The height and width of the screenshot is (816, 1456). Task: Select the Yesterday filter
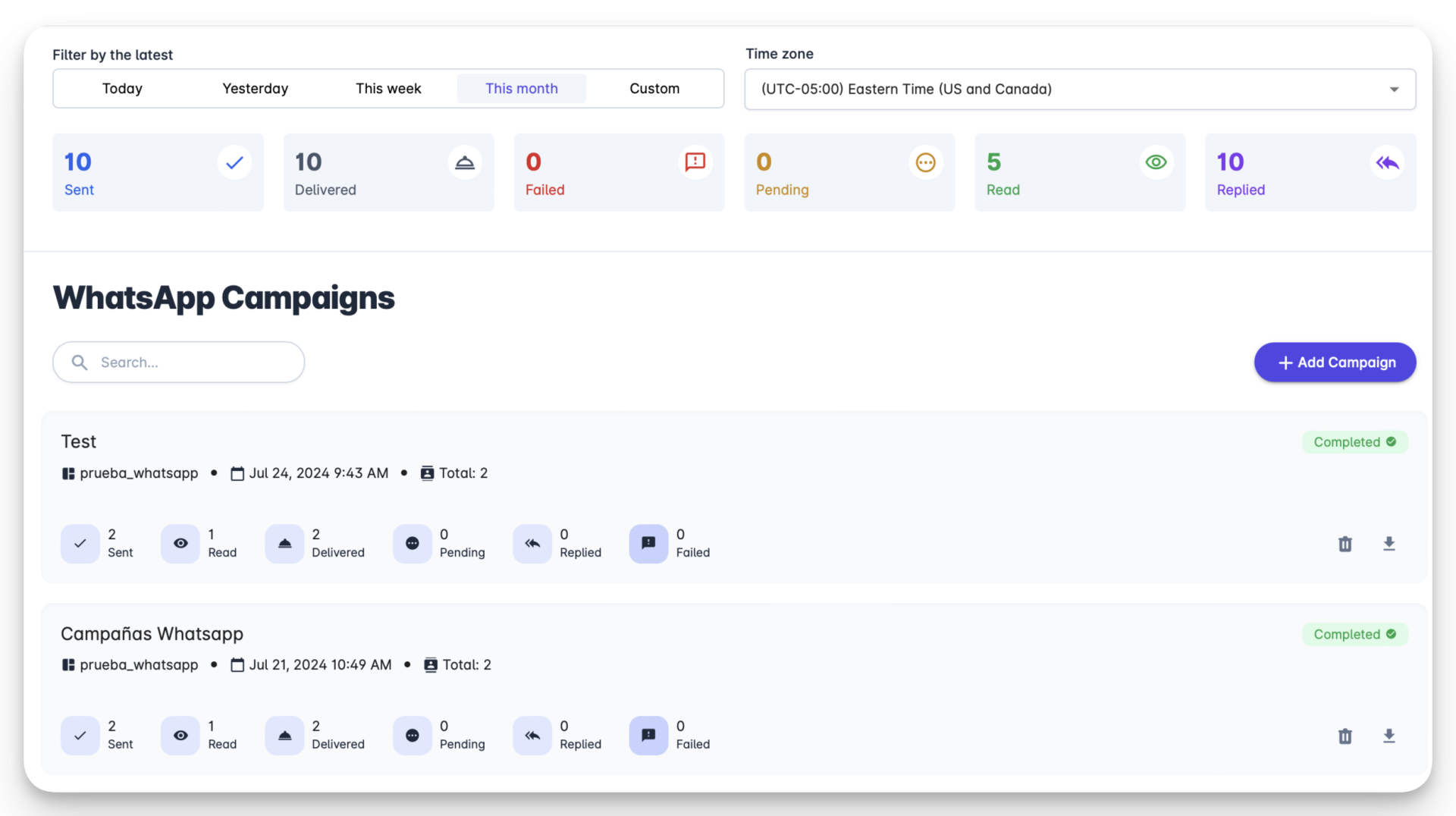pyautogui.click(x=255, y=89)
